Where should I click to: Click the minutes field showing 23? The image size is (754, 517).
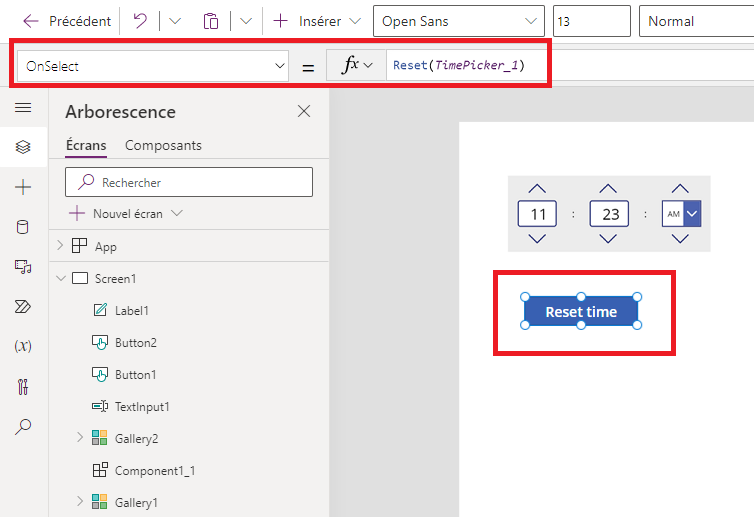point(609,214)
